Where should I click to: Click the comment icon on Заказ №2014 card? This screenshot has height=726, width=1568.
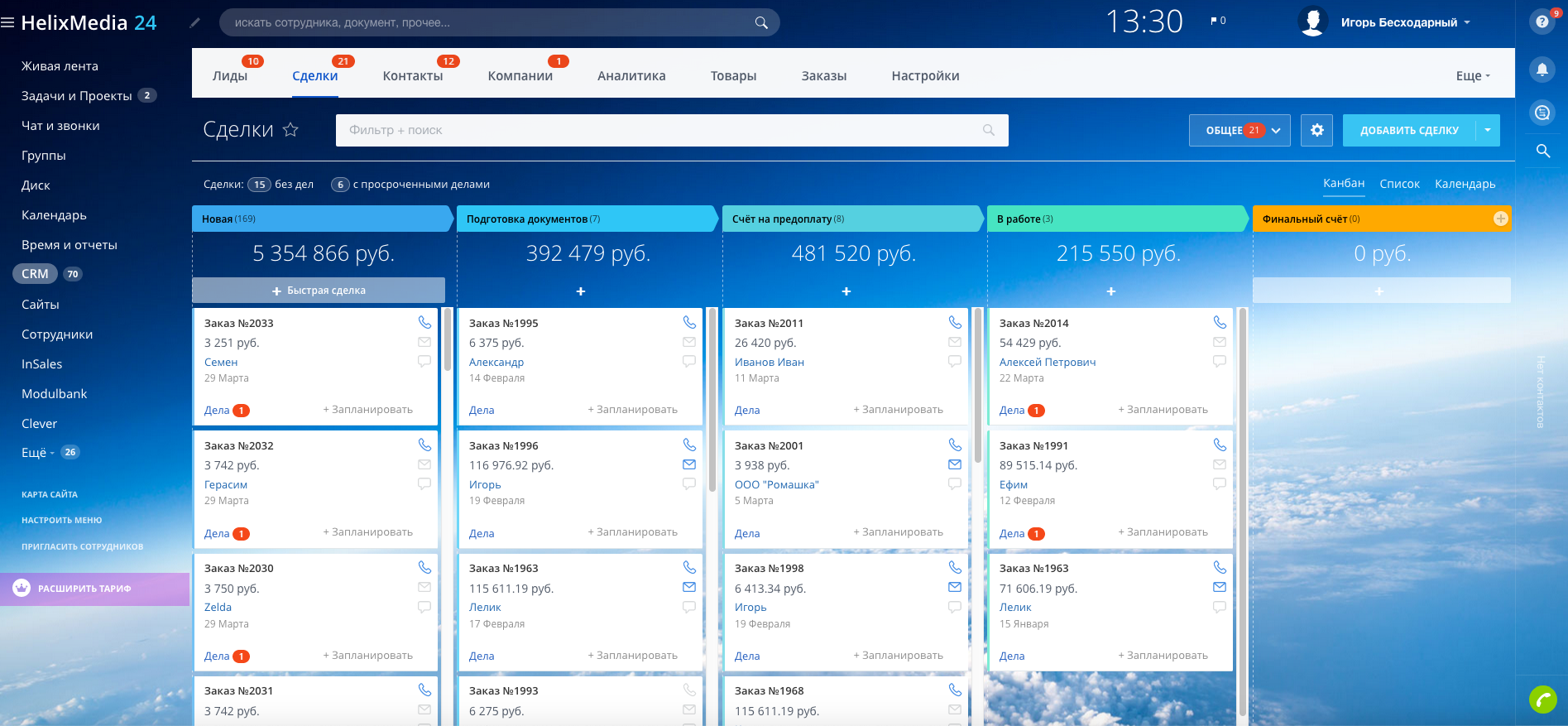1220,361
